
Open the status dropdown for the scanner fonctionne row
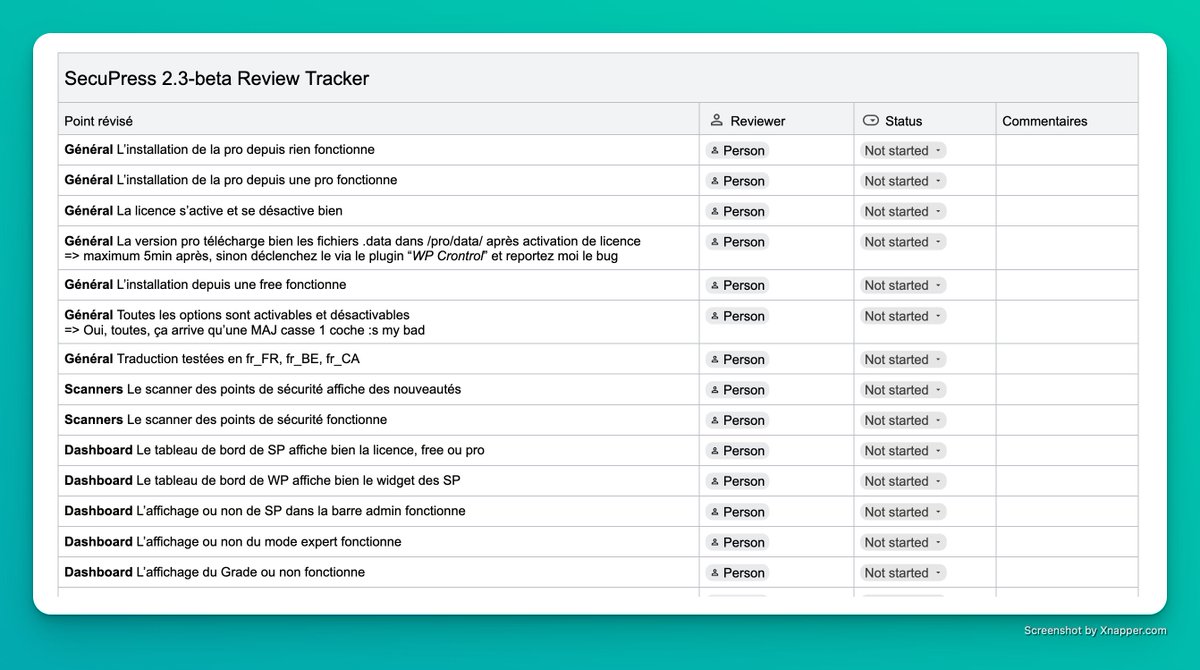[x=938, y=420]
